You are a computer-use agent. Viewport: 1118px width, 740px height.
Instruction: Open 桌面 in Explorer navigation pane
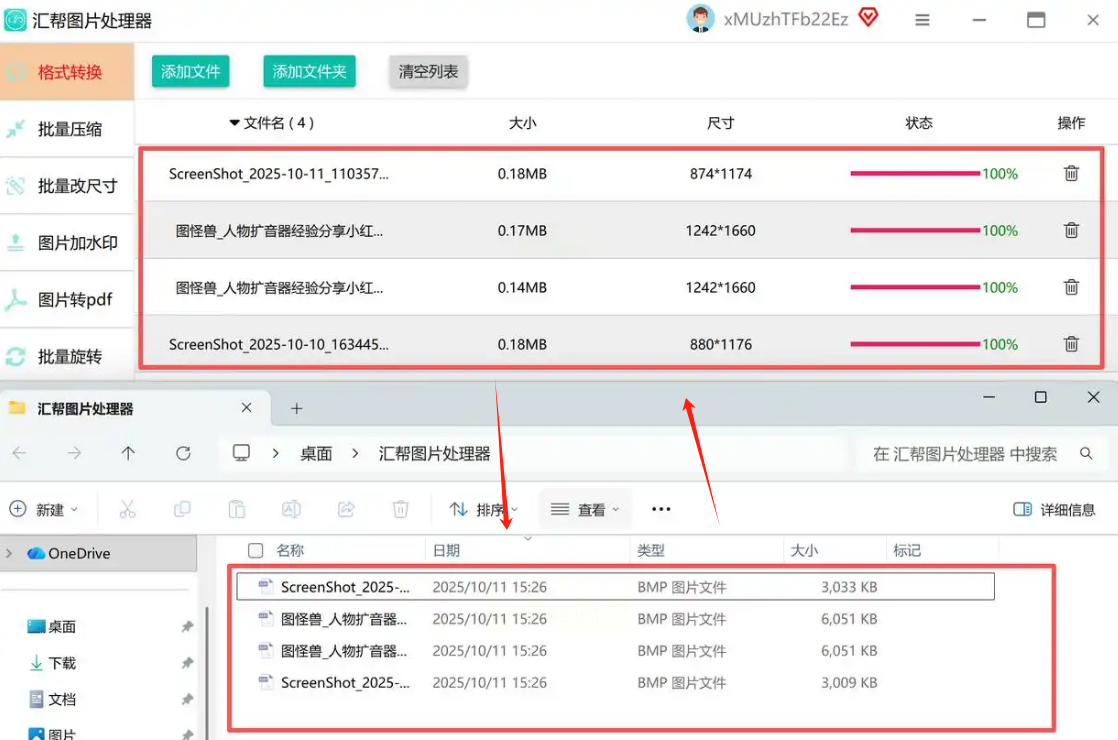51,627
